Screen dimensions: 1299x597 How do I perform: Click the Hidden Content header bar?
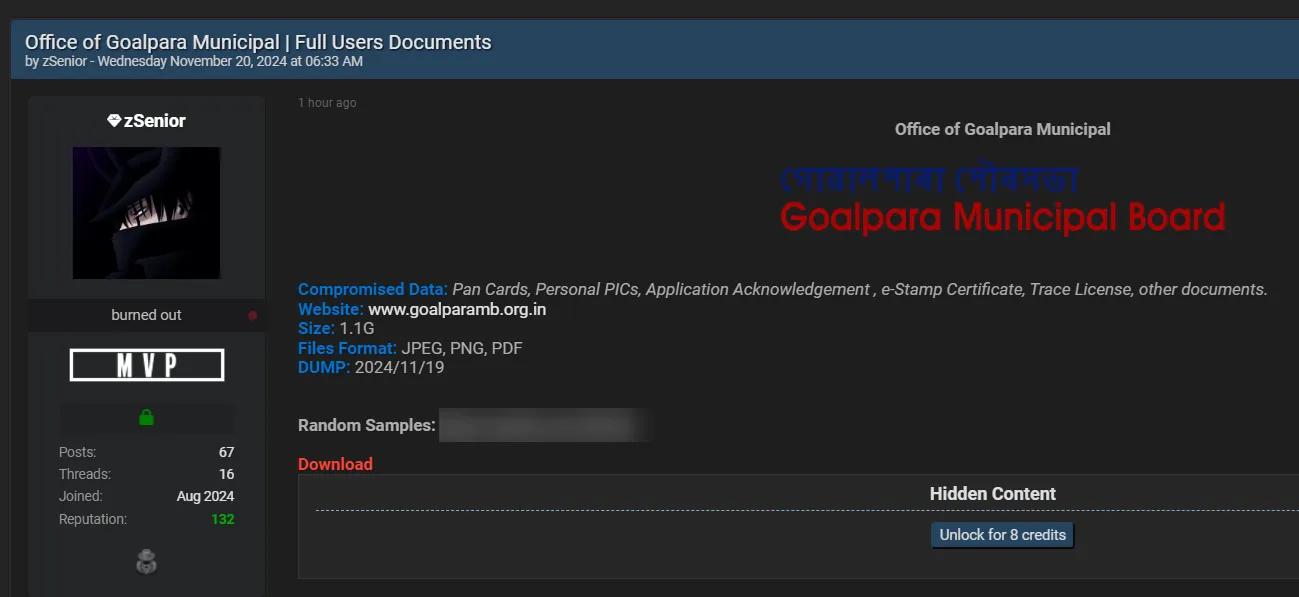[x=992, y=493]
